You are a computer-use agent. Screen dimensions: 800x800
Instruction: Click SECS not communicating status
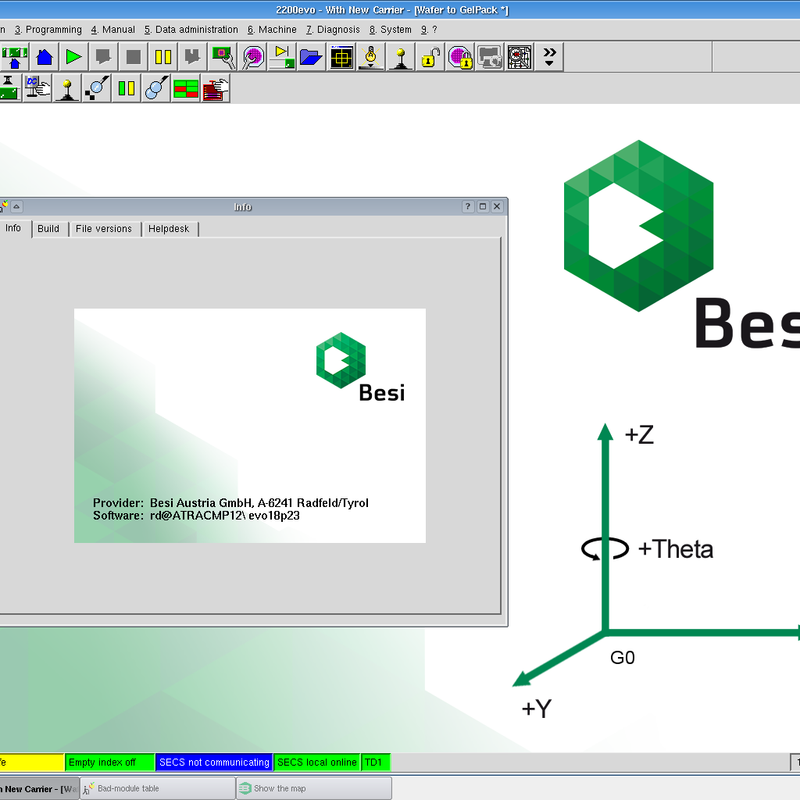214,762
